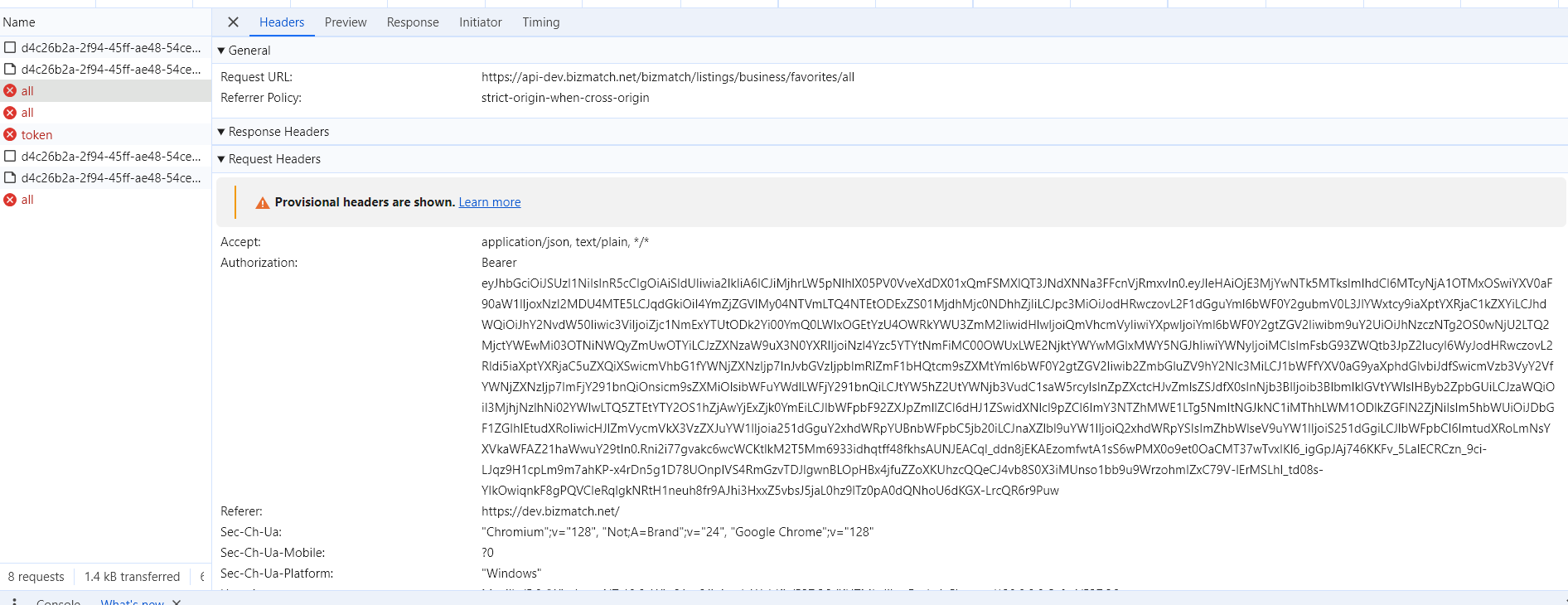
Task: Select the Headers tab
Action: 282,22
